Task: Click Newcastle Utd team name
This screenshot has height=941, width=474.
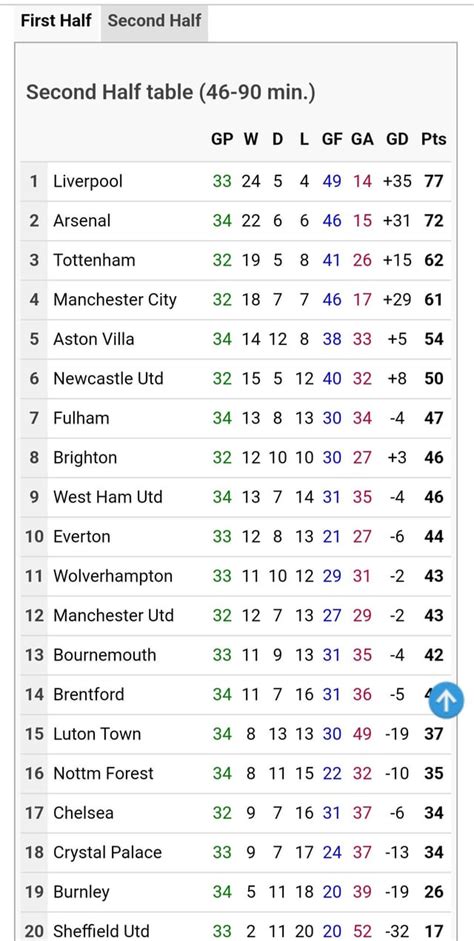Action: (x=108, y=378)
